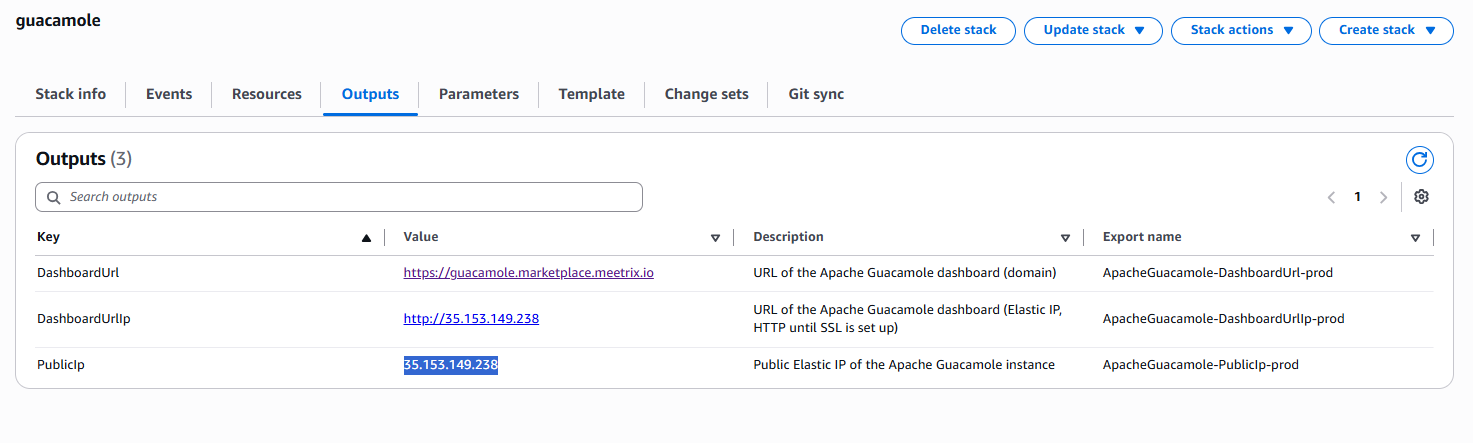Open the guacamole.marketplace.meetrix.io link
1473x443 pixels.
pos(529,272)
